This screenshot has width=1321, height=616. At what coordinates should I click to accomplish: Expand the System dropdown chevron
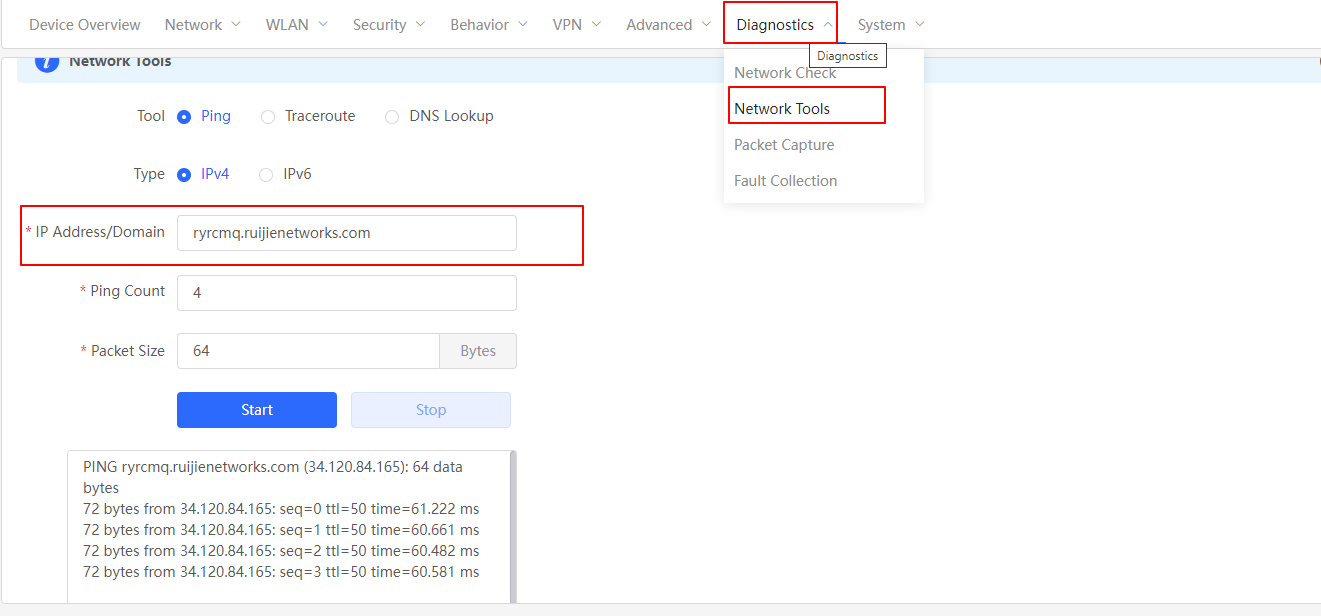[920, 24]
